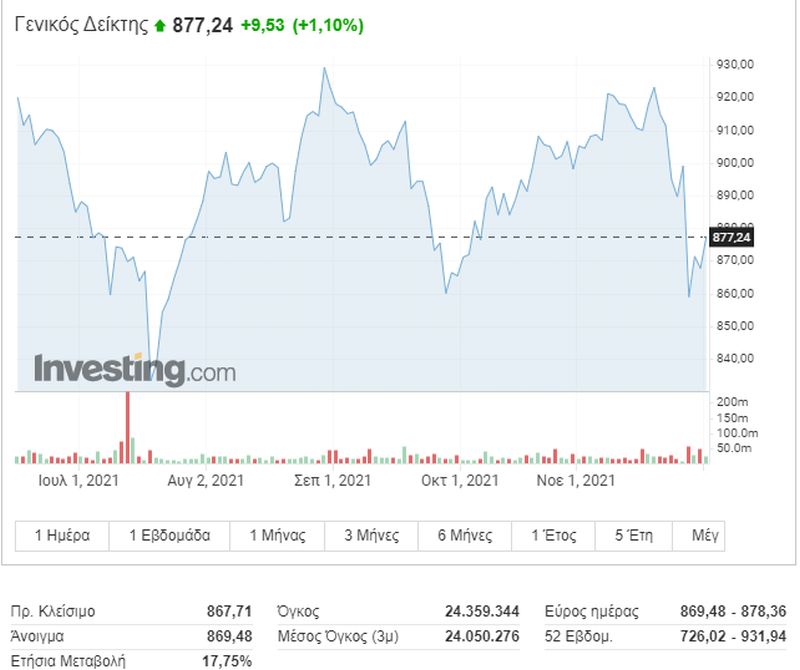Click the Αυγ 2, 2021 date label

(206, 480)
